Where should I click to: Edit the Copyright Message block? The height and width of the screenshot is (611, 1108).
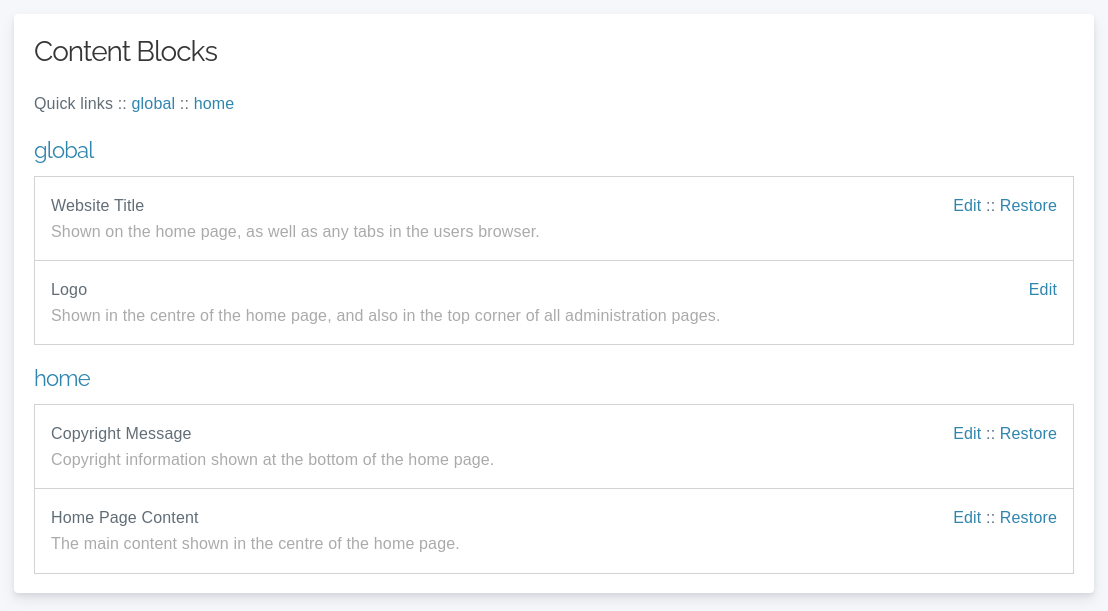pyautogui.click(x=966, y=434)
